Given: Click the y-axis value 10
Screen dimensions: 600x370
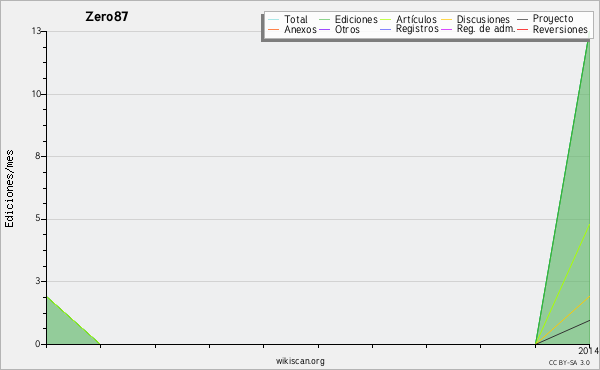Looking at the screenshot, I should tap(36, 94).
